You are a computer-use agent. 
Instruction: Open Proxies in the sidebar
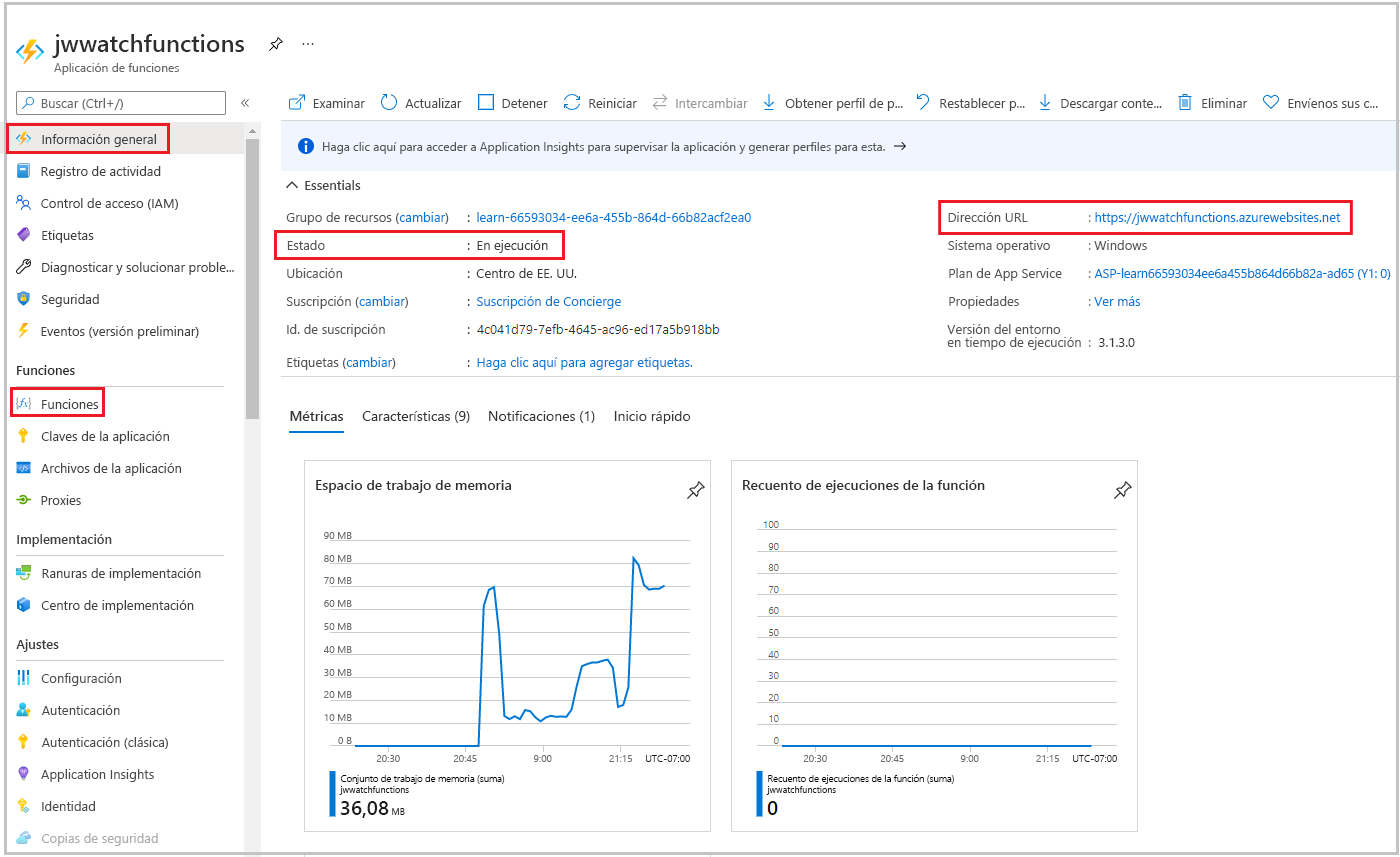(61, 500)
